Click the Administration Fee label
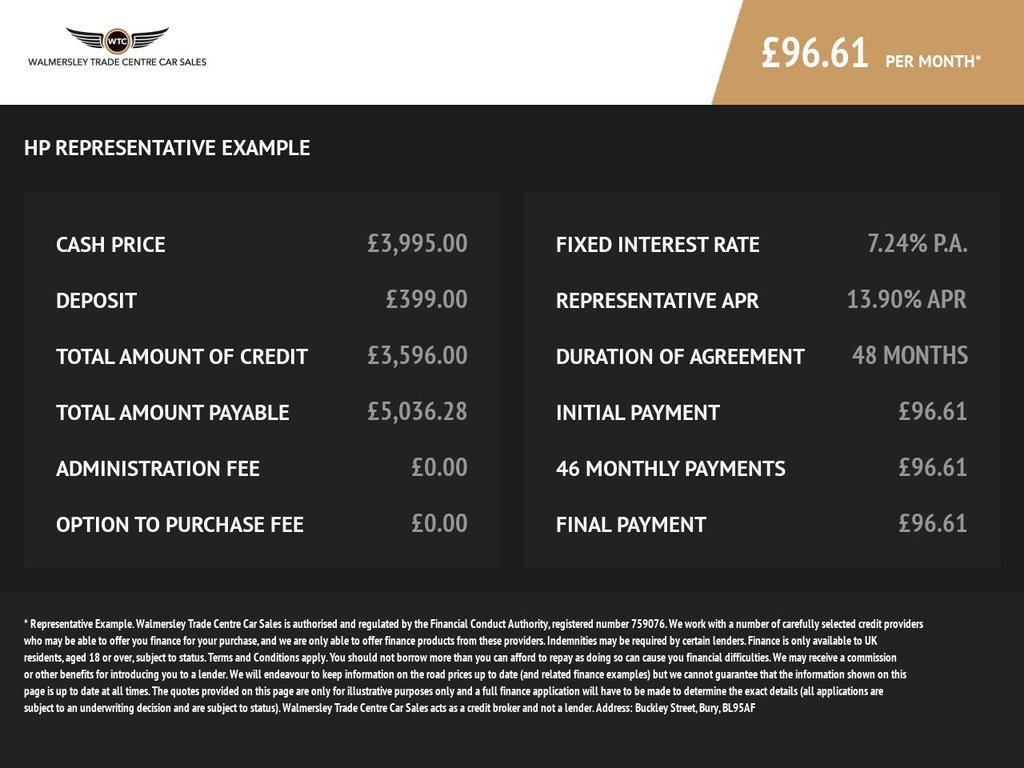 [x=158, y=468]
